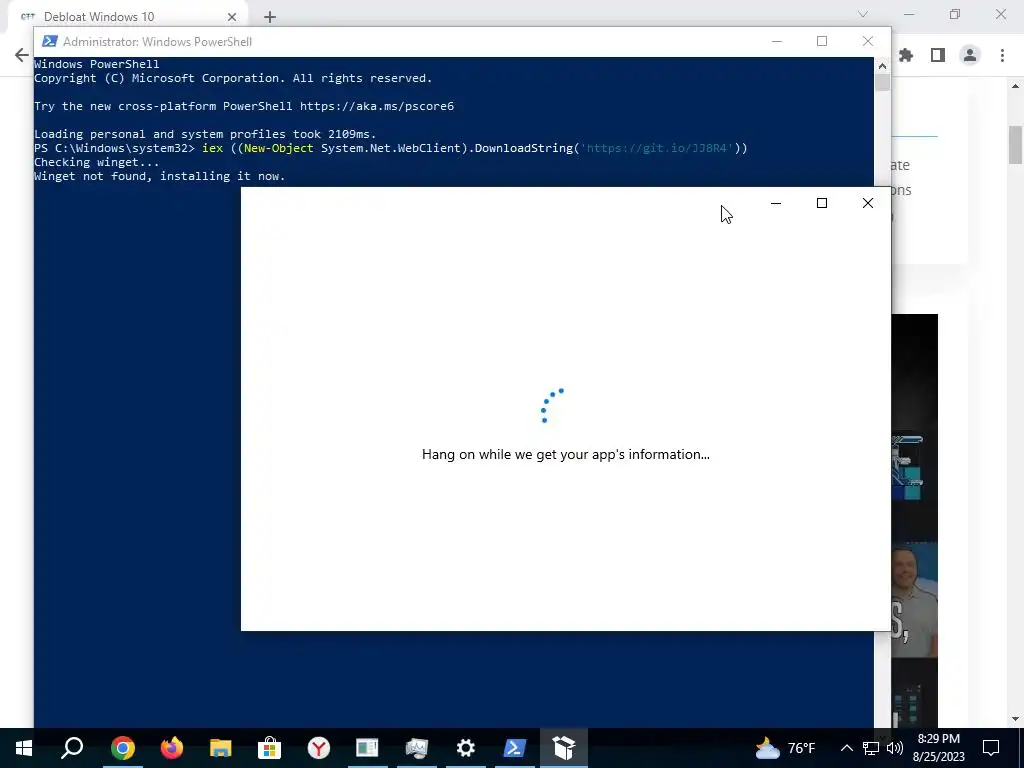Click the aka.ms/pscore6 URL text
The image size is (1024, 768).
pos(377,106)
